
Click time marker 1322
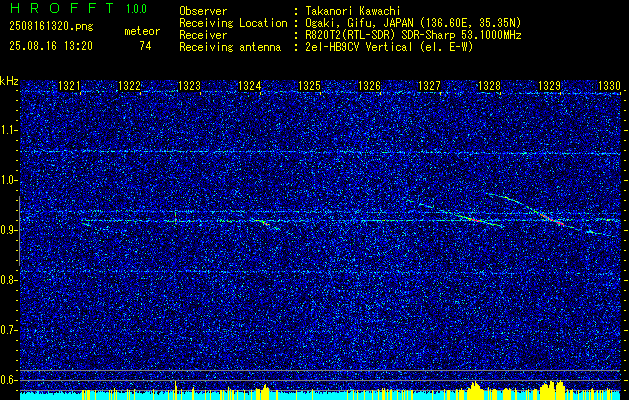click(129, 86)
